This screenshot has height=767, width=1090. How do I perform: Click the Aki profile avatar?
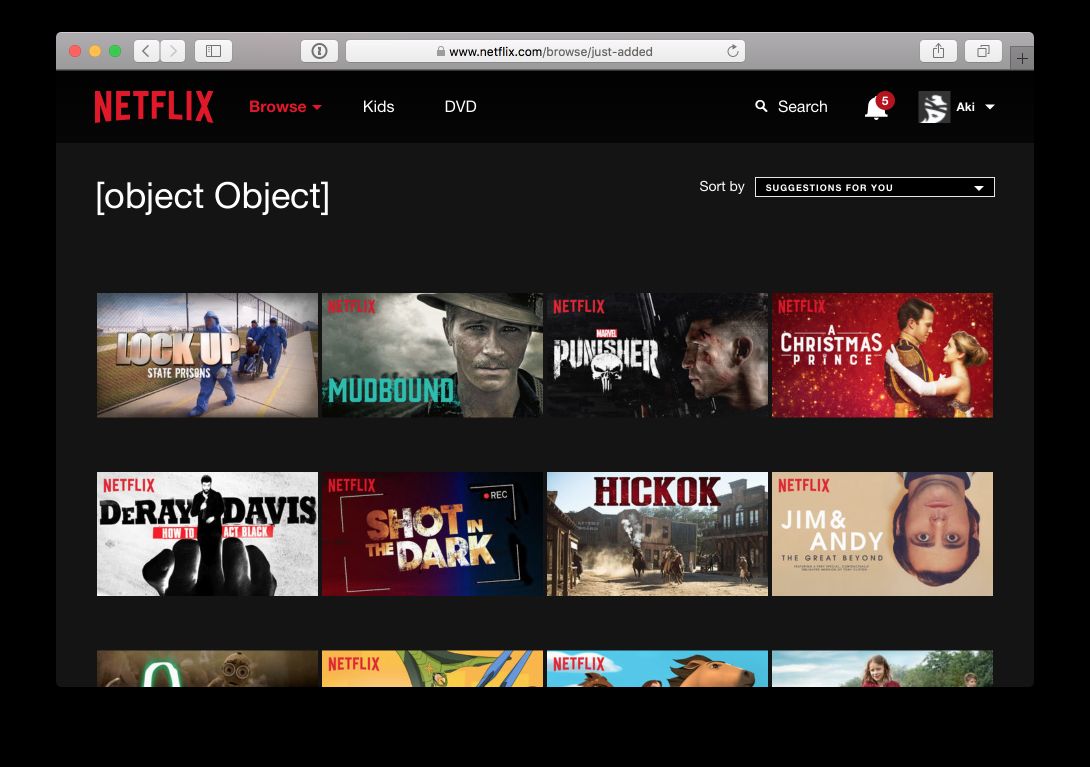point(934,107)
